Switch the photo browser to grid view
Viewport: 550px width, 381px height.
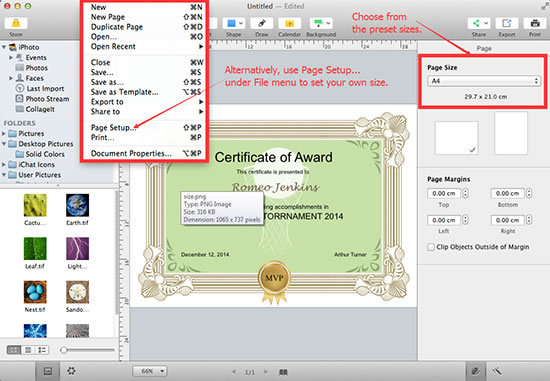pyautogui.click(x=14, y=350)
